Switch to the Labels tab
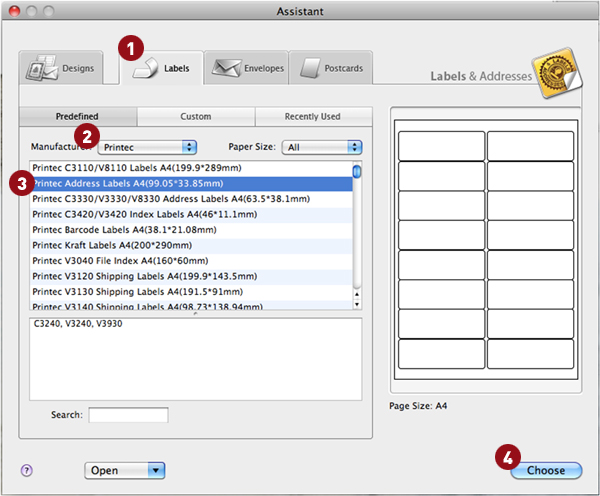This screenshot has width=600, height=496. pos(161,68)
